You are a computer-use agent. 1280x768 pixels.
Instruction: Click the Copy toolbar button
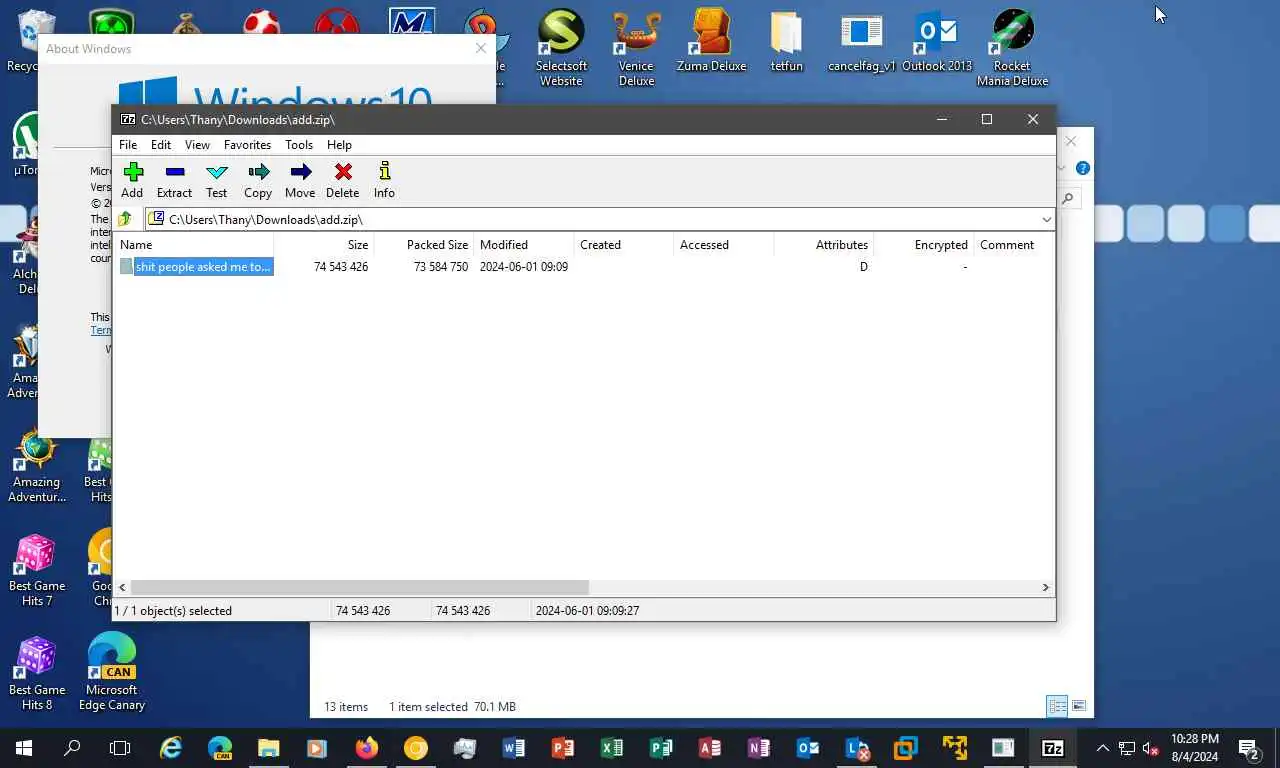coord(258,181)
